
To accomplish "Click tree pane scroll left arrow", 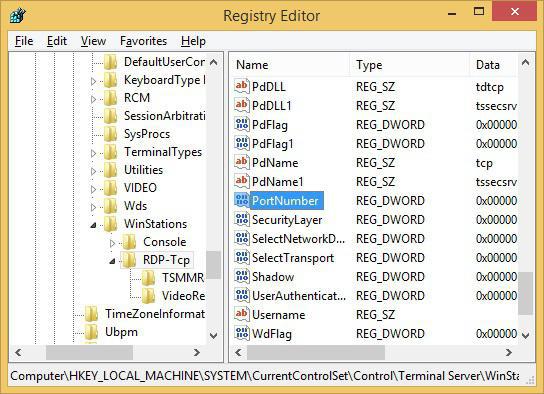I will (x=18, y=352).
